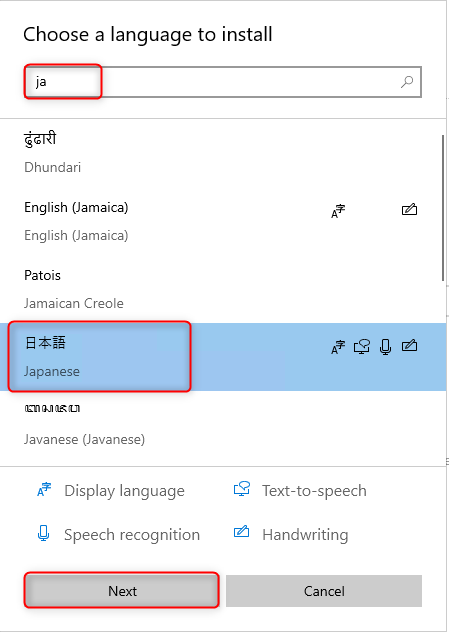Click the language search field containing "ja"
The height and width of the screenshot is (632, 449).
point(222,82)
